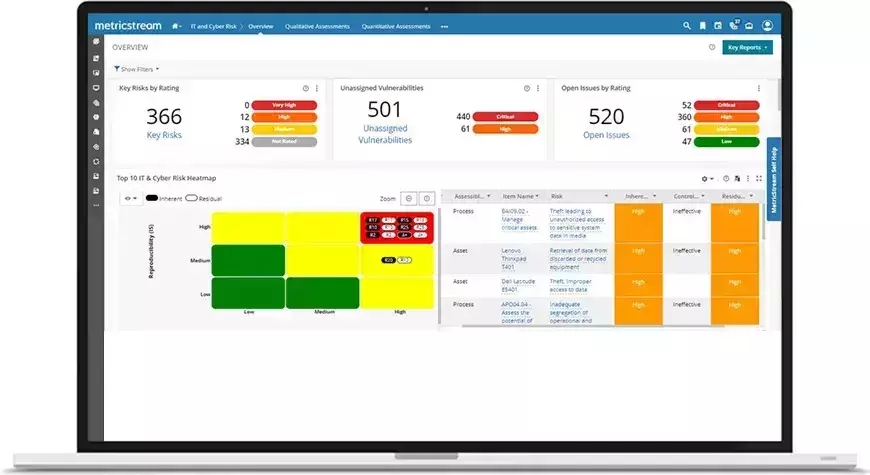Image resolution: width=870 pixels, height=475 pixels.
Task: Open the Key Reports dropdown button
Action: (747, 47)
